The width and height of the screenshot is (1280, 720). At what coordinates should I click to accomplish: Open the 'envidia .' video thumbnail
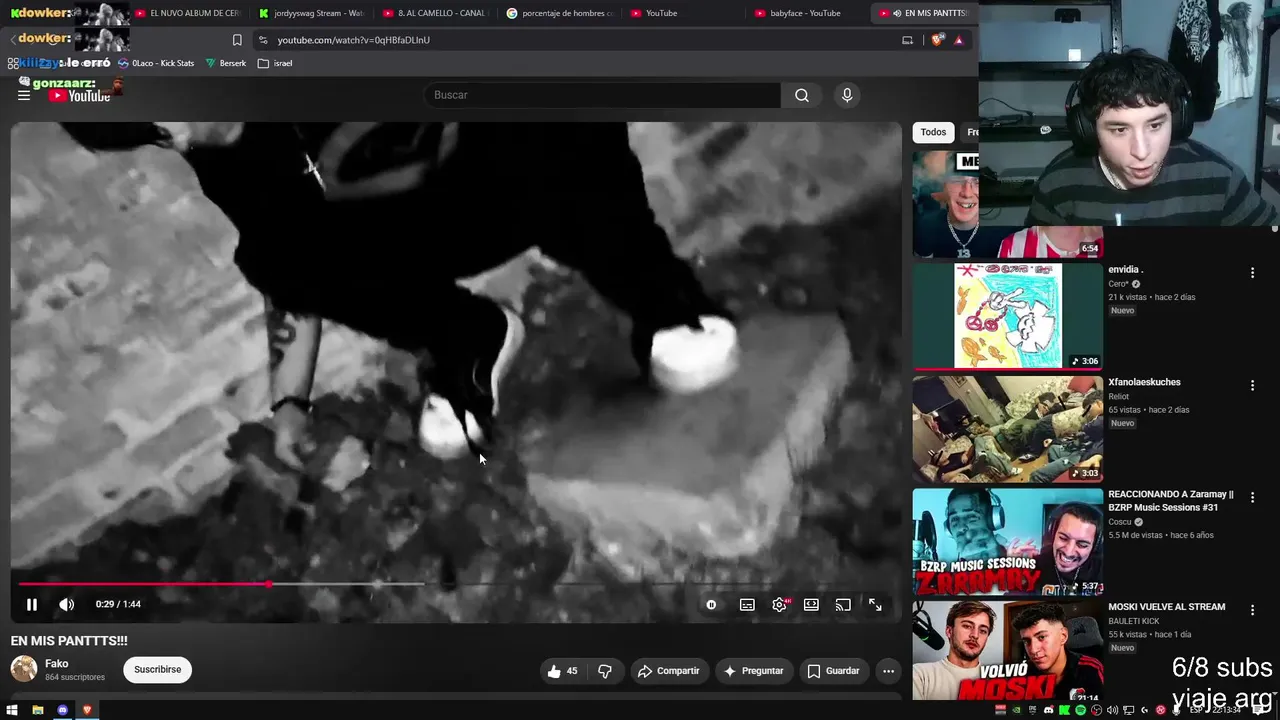click(1007, 316)
